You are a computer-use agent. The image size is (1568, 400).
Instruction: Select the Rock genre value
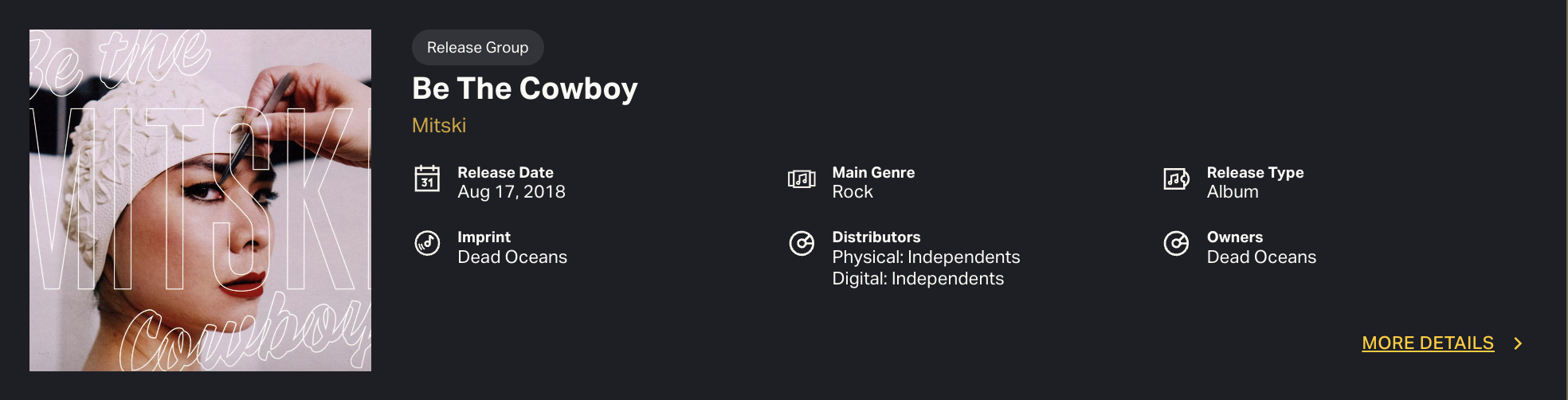(x=853, y=192)
